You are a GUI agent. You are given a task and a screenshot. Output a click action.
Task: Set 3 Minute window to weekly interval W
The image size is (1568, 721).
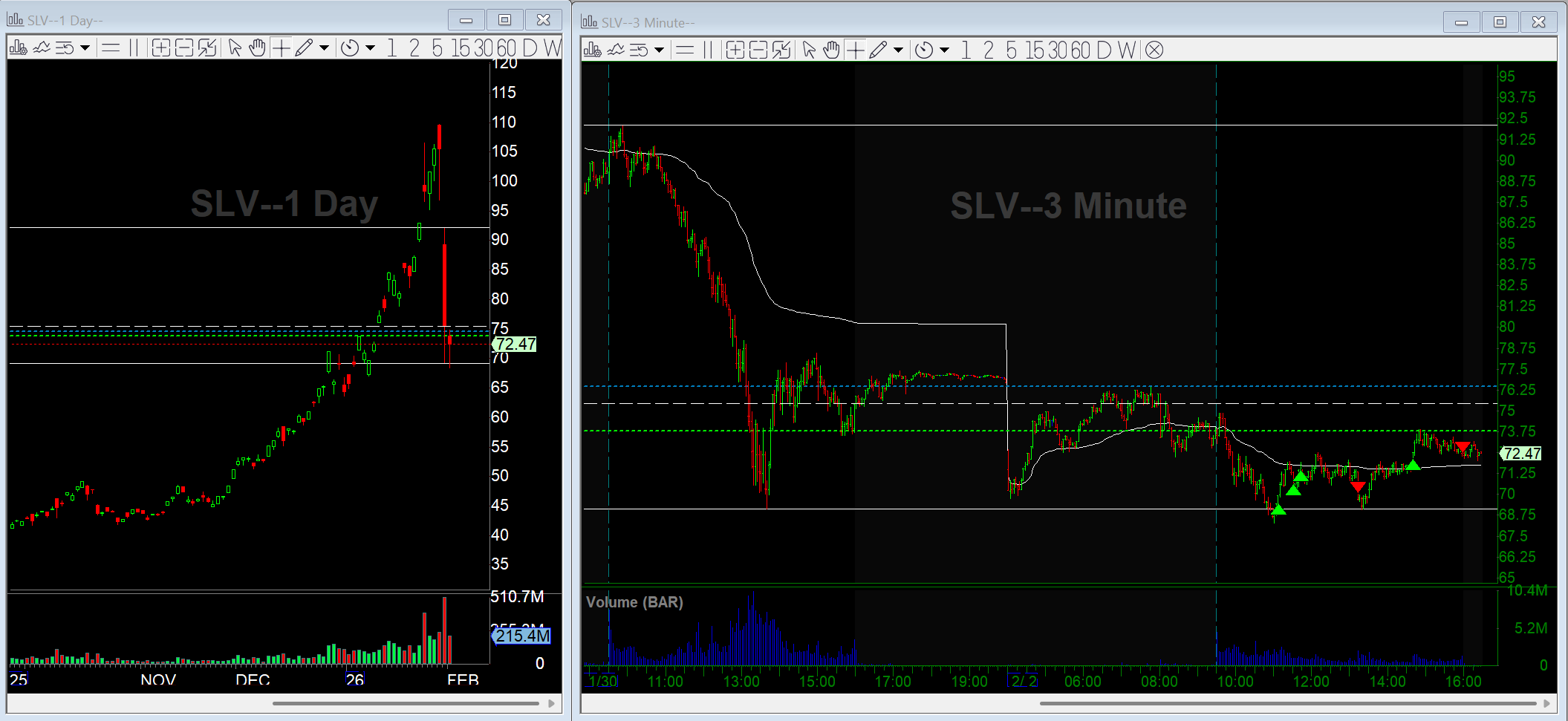point(1127,50)
